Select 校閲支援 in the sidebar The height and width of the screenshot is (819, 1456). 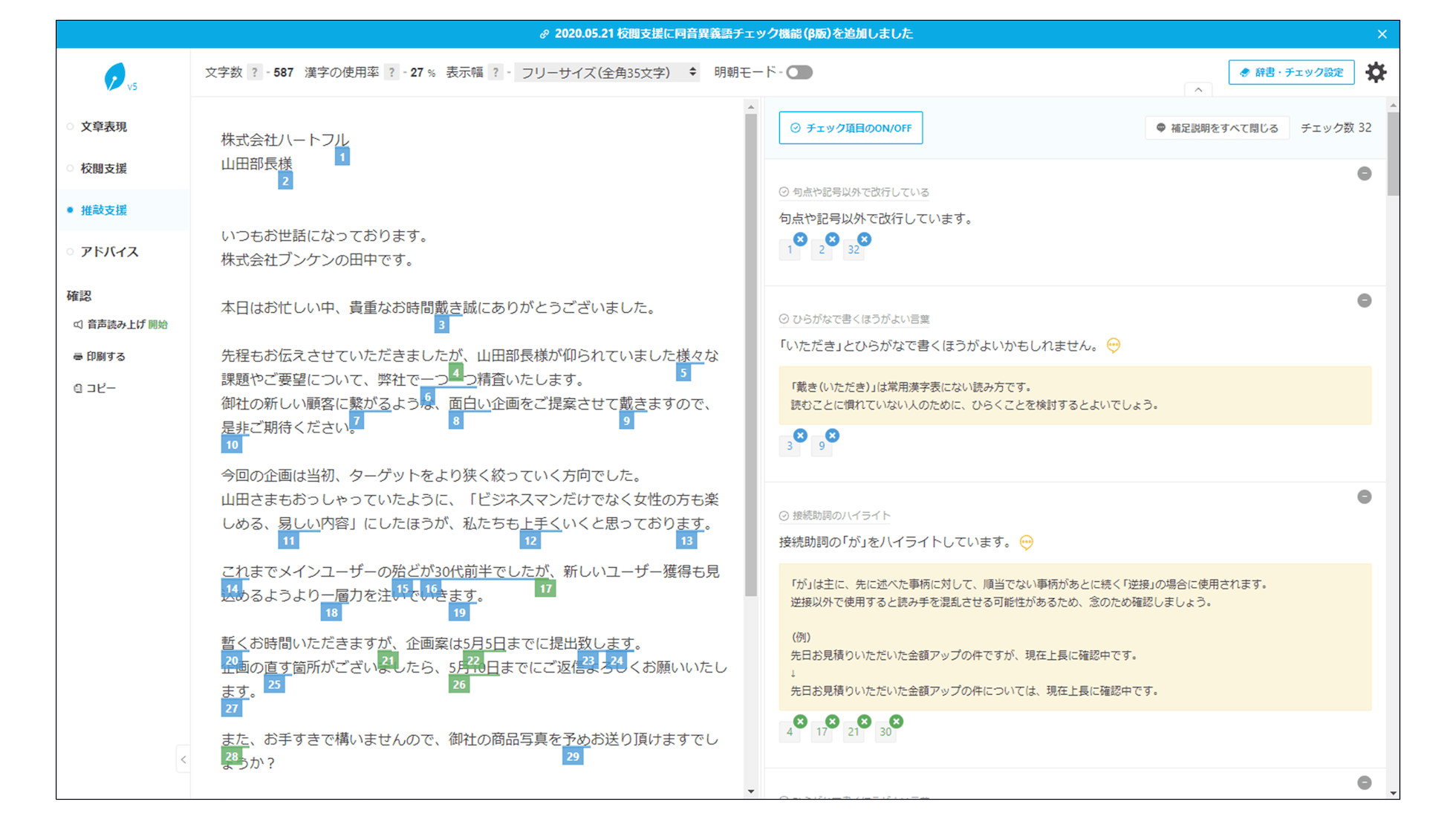[103, 168]
